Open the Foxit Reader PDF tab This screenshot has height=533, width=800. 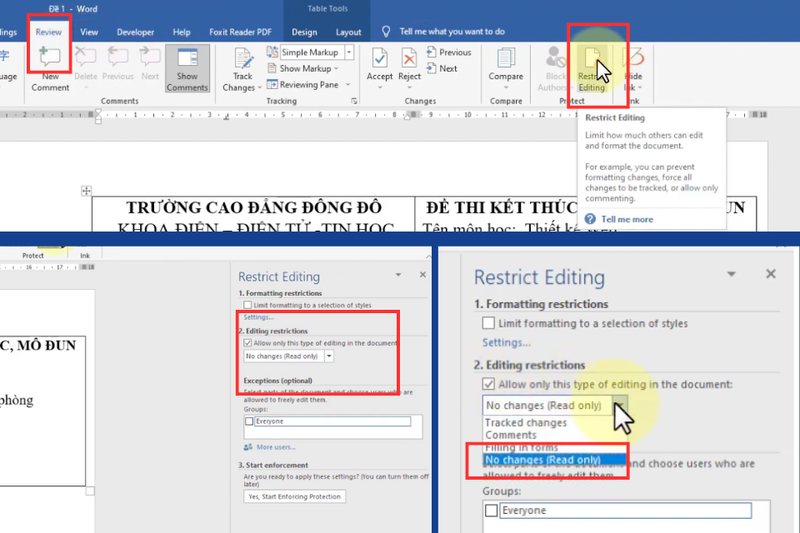pyautogui.click(x=240, y=32)
